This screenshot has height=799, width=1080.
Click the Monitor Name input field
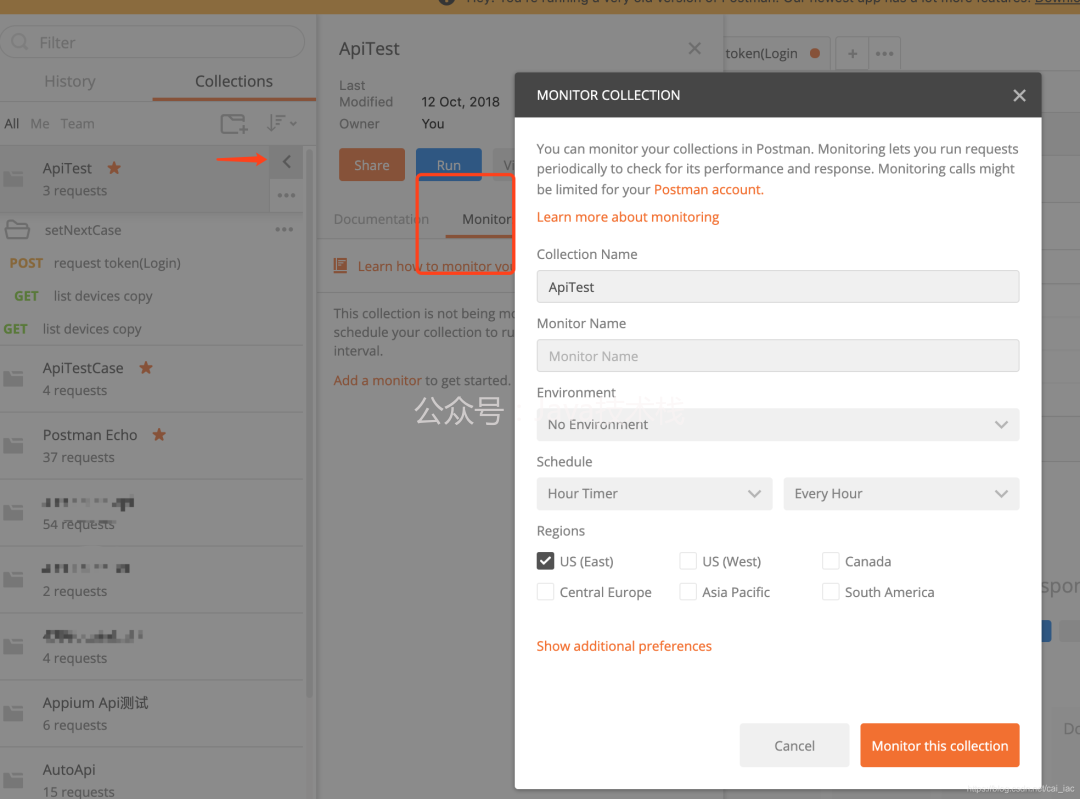pyautogui.click(x=778, y=355)
